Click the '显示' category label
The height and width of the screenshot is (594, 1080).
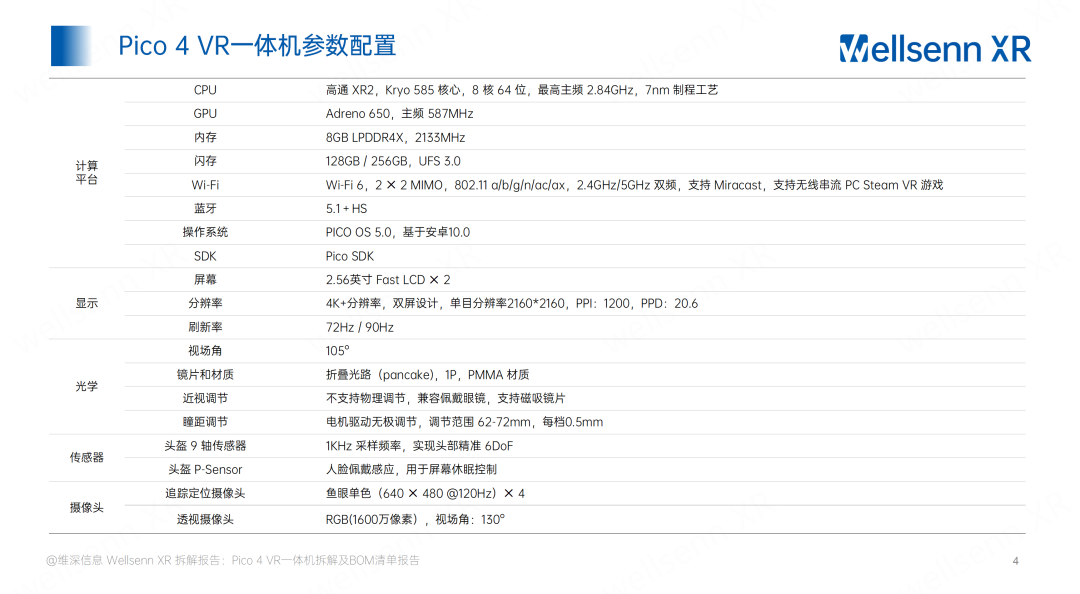coord(87,303)
